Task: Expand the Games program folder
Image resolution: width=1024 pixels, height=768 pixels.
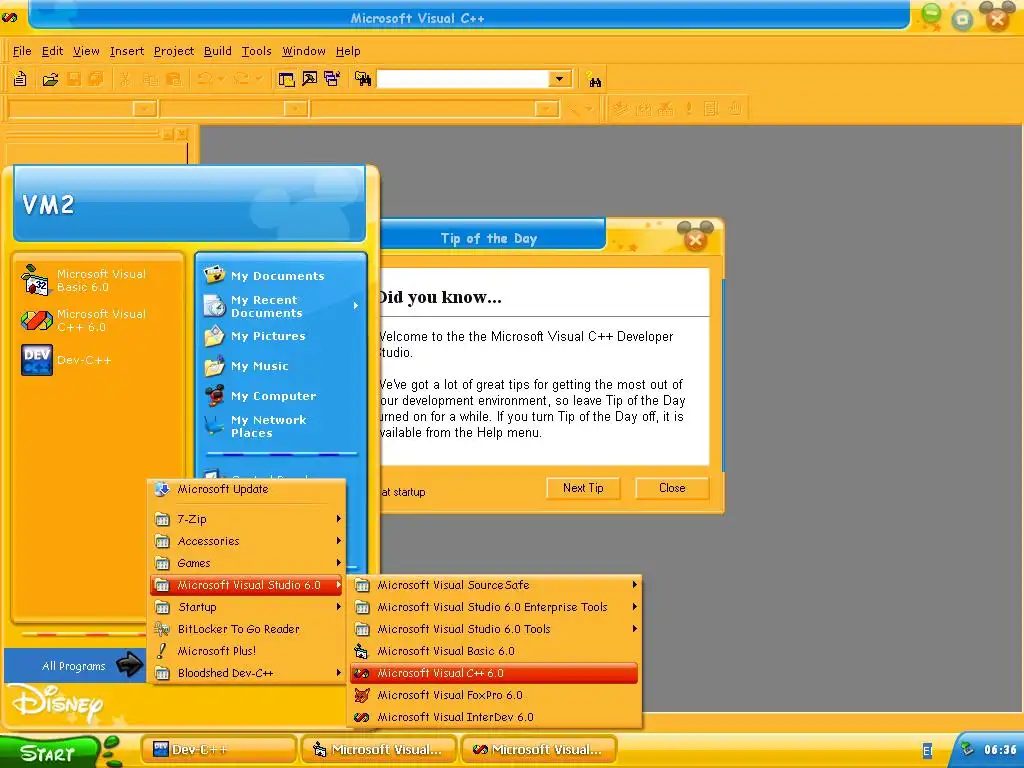Action: point(248,563)
